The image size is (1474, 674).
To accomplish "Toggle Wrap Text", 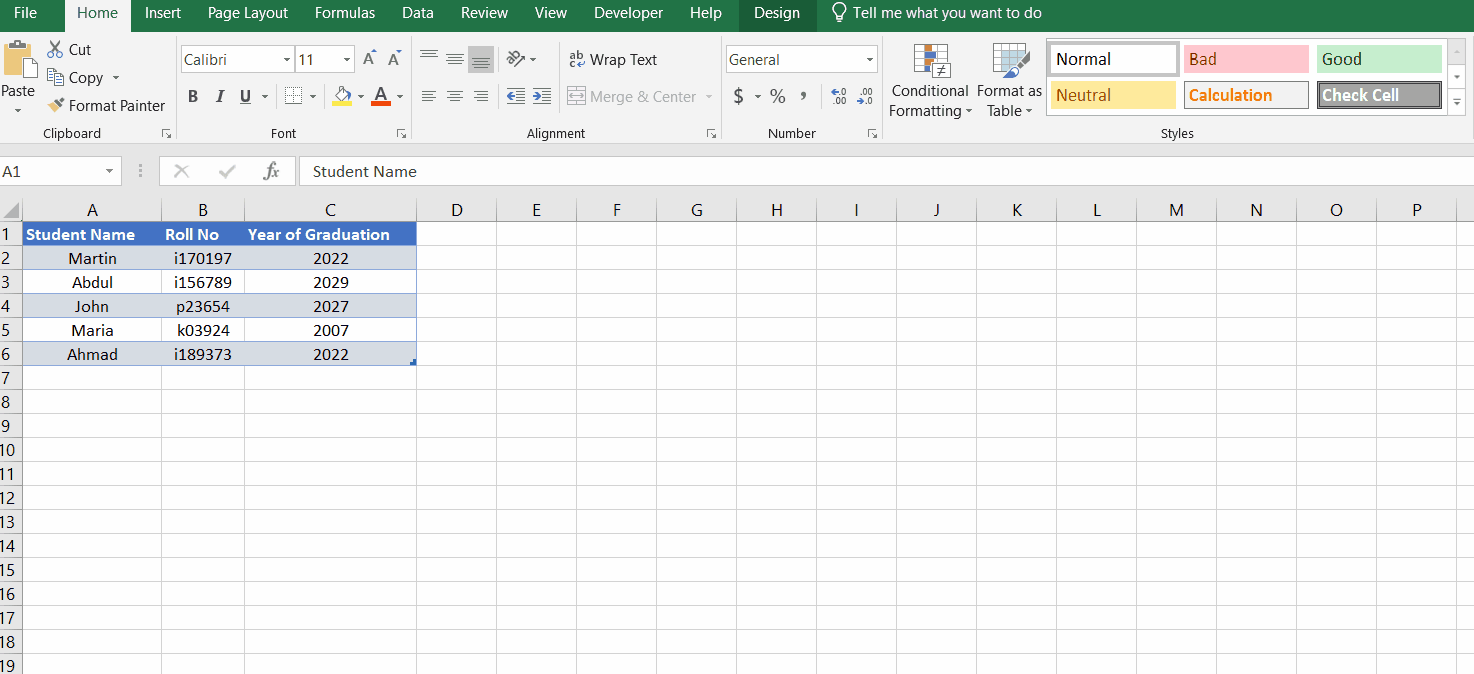I will coord(613,59).
